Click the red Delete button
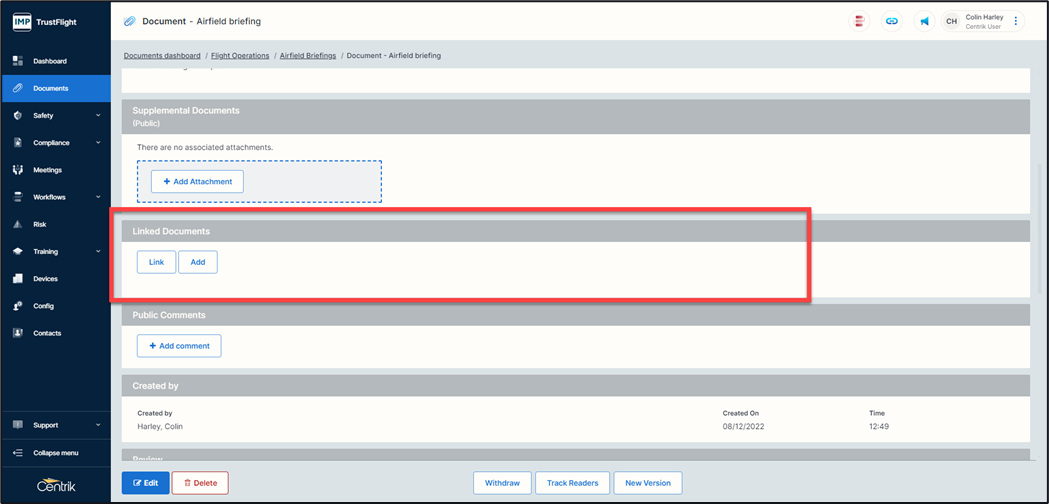1049x504 pixels. tap(200, 483)
